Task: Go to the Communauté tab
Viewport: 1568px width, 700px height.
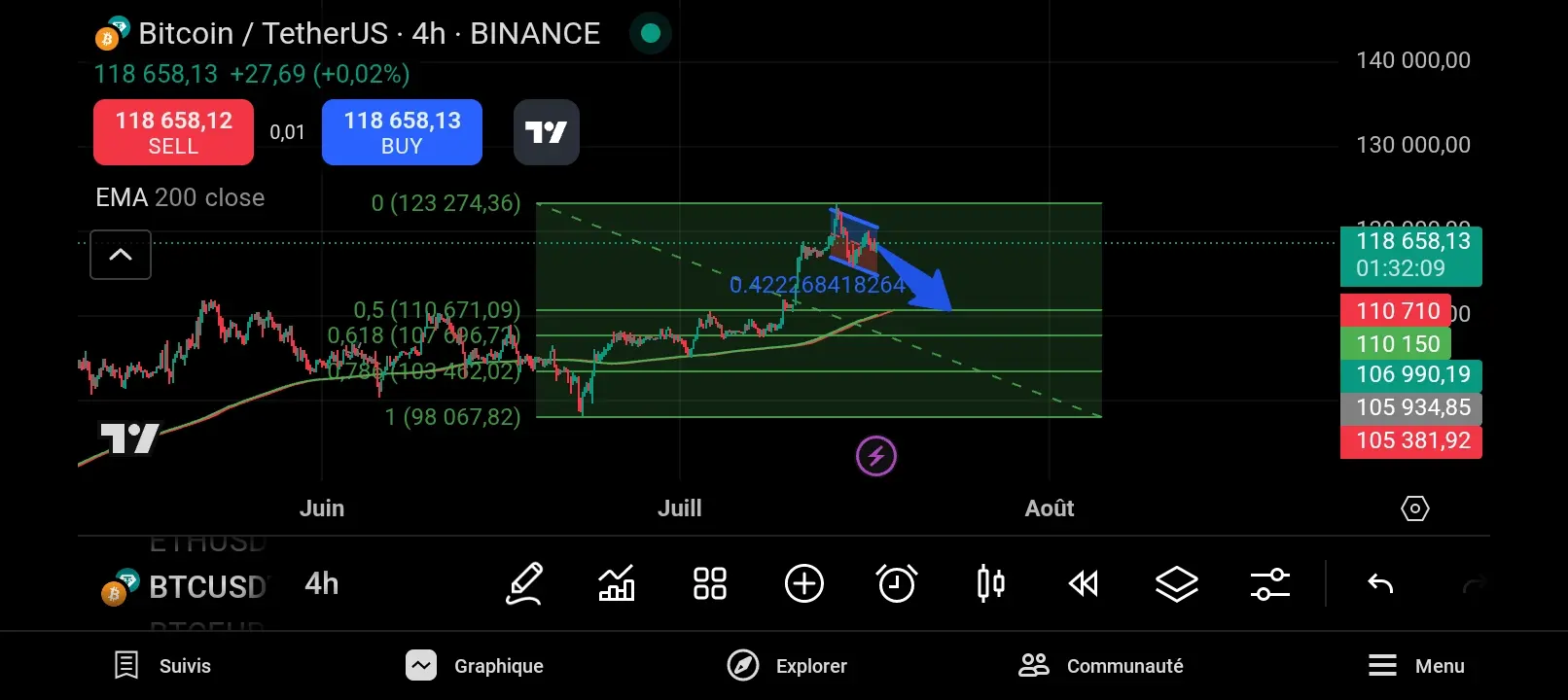Action: point(1100,666)
